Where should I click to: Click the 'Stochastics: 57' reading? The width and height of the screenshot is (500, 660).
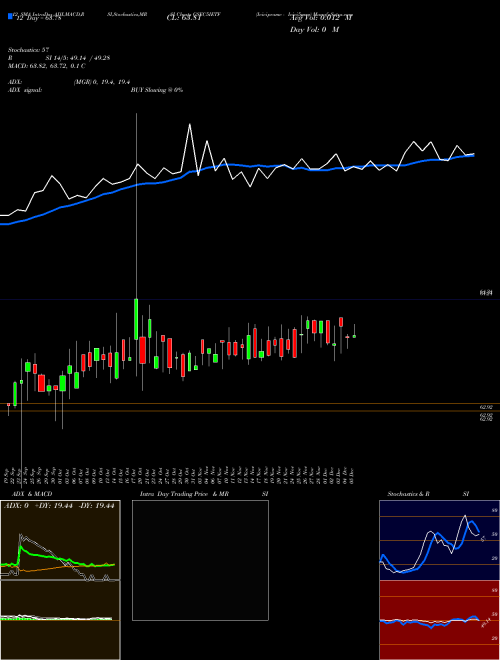(29, 51)
